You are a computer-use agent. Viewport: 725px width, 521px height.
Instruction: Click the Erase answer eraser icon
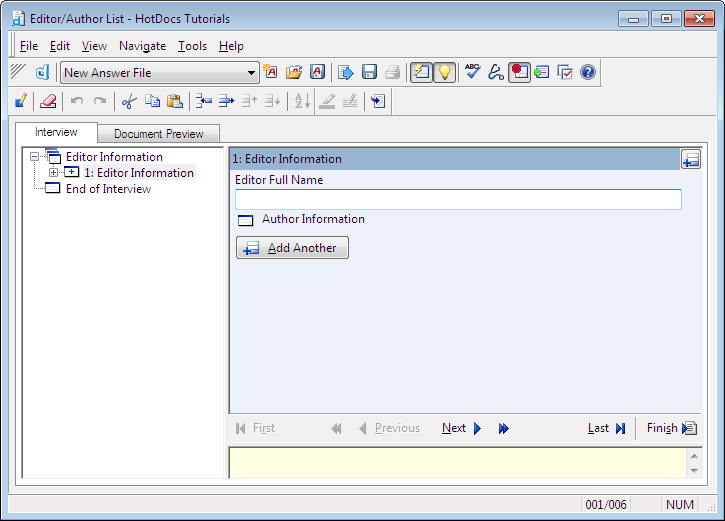48,101
